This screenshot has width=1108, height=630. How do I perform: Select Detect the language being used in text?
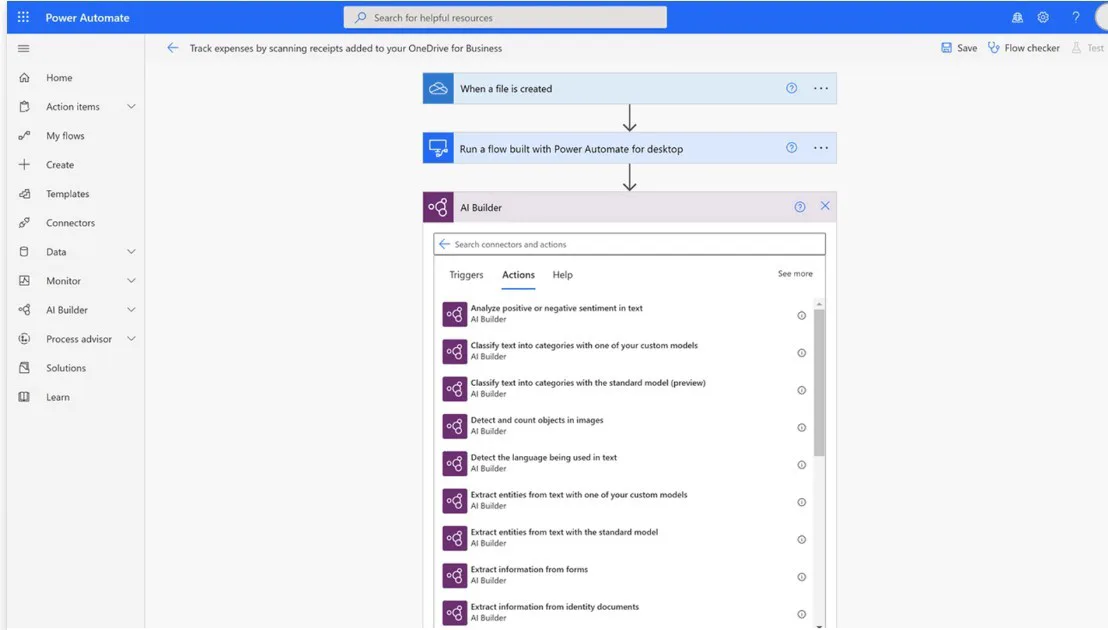point(625,463)
